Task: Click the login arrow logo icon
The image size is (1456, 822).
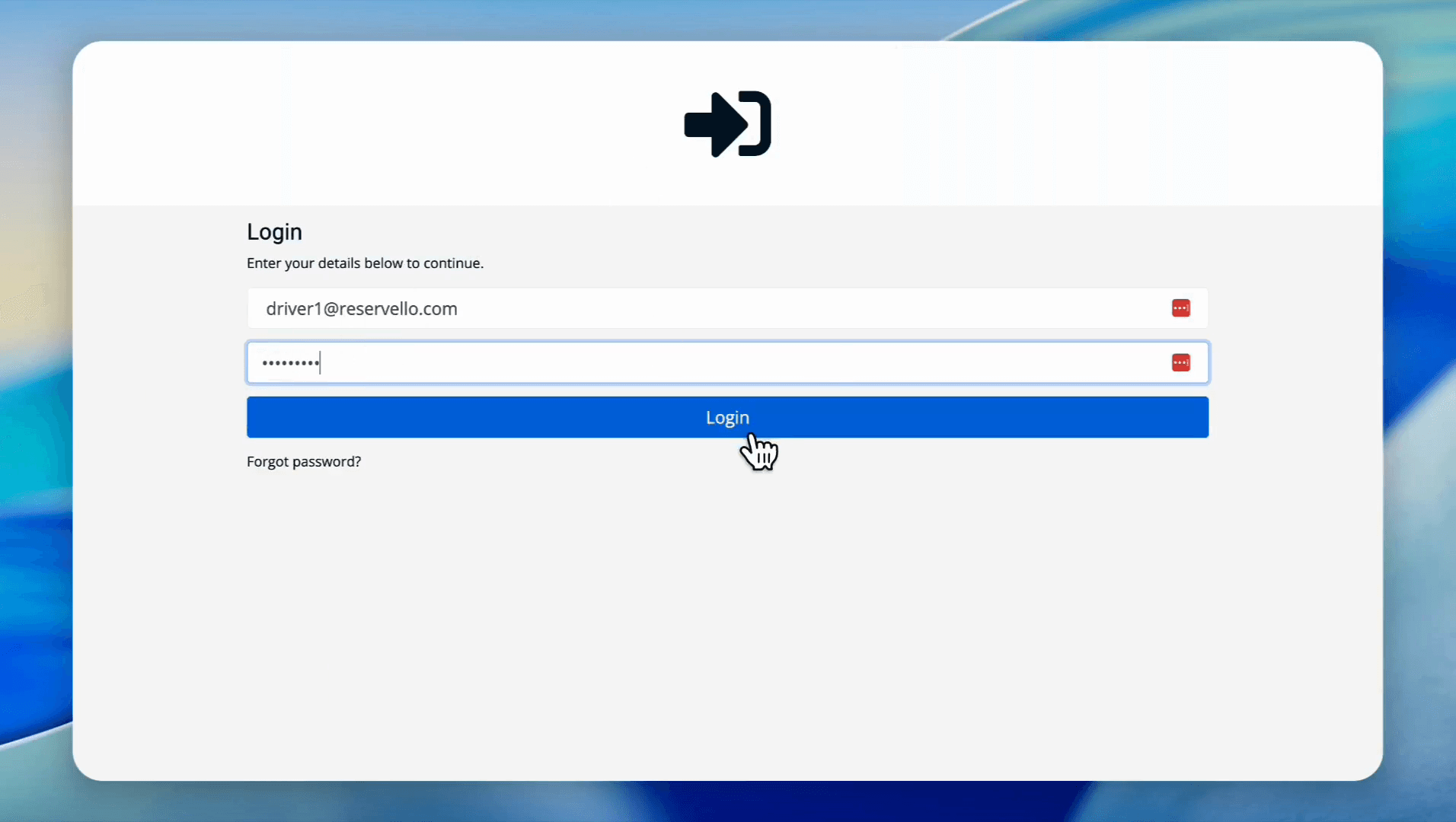Action: point(727,124)
